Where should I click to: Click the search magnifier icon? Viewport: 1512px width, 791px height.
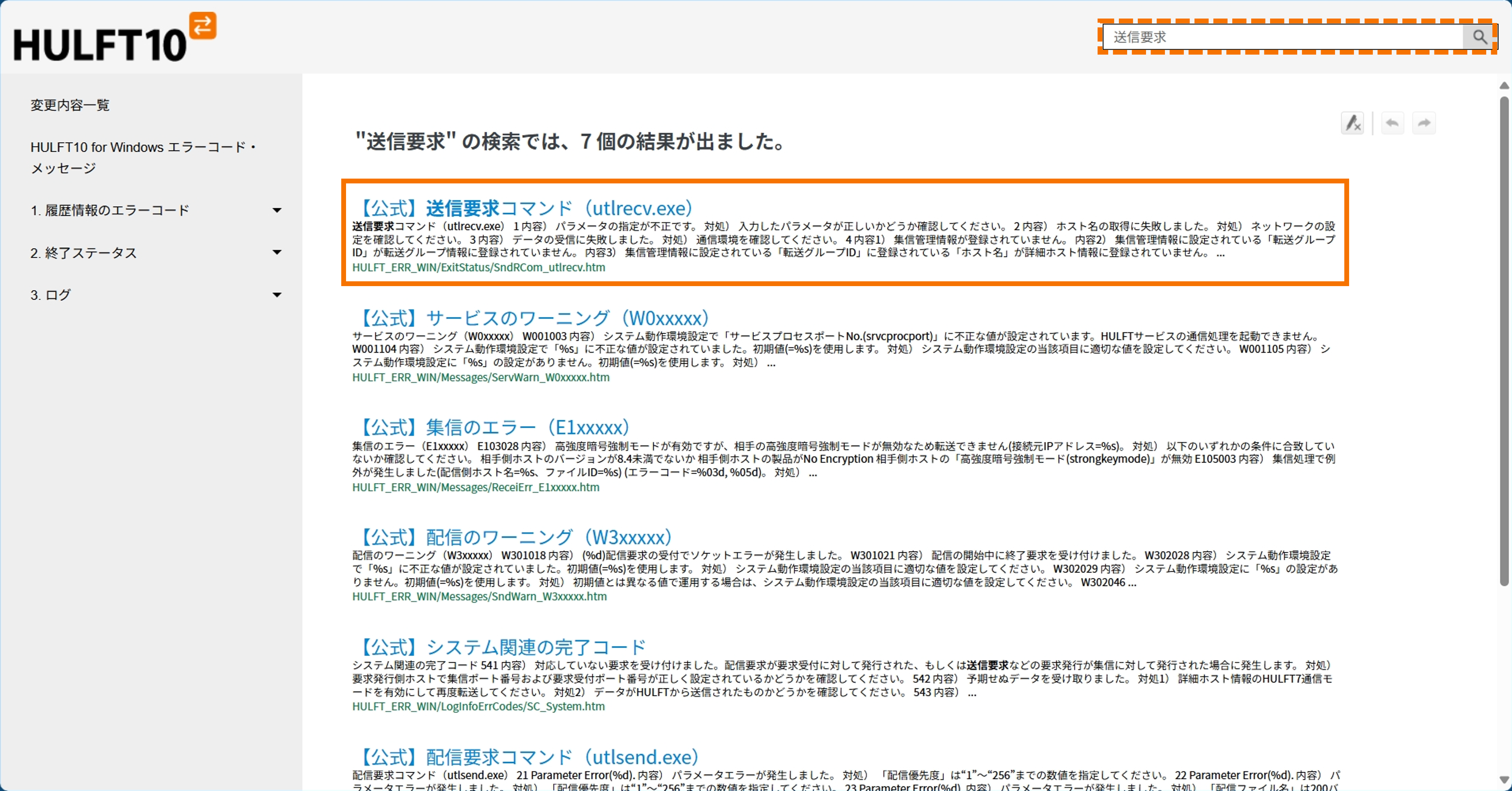pos(1479,37)
